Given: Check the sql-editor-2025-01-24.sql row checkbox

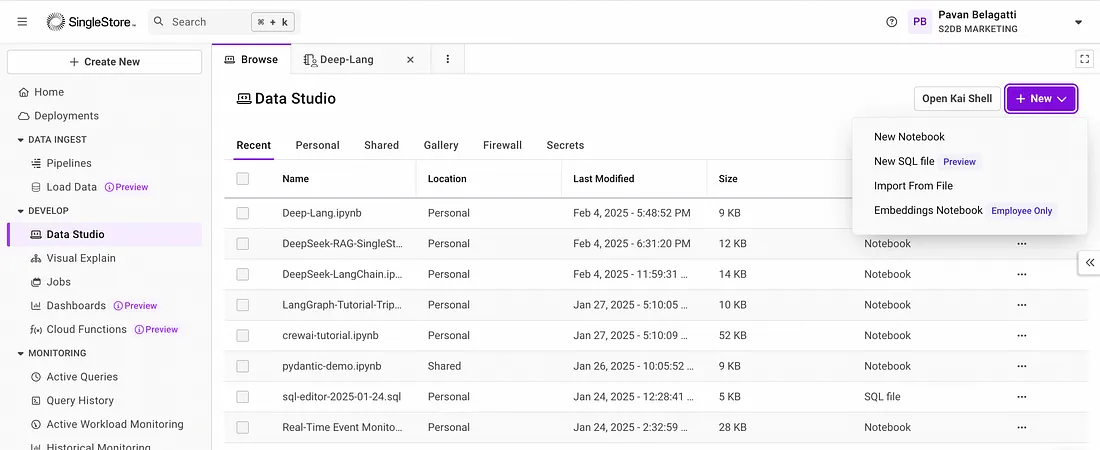Looking at the screenshot, I should click(x=243, y=397).
